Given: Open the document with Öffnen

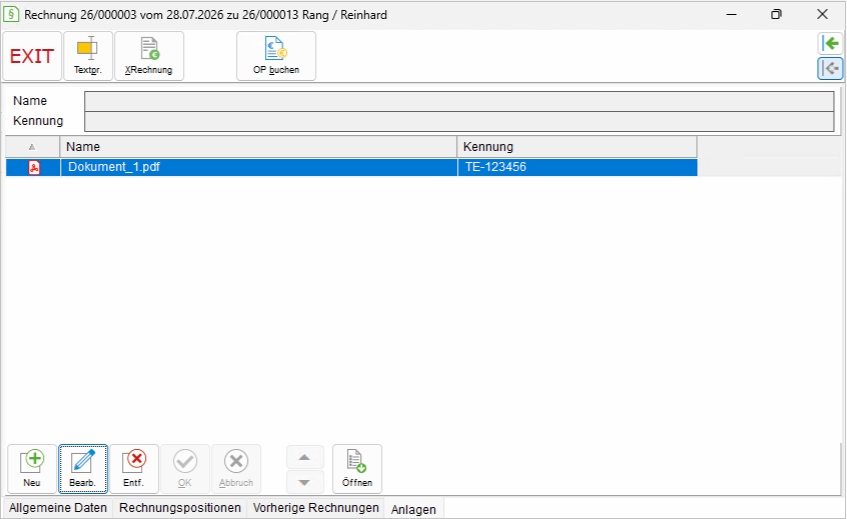Looking at the screenshot, I should pyautogui.click(x=357, y=469).
